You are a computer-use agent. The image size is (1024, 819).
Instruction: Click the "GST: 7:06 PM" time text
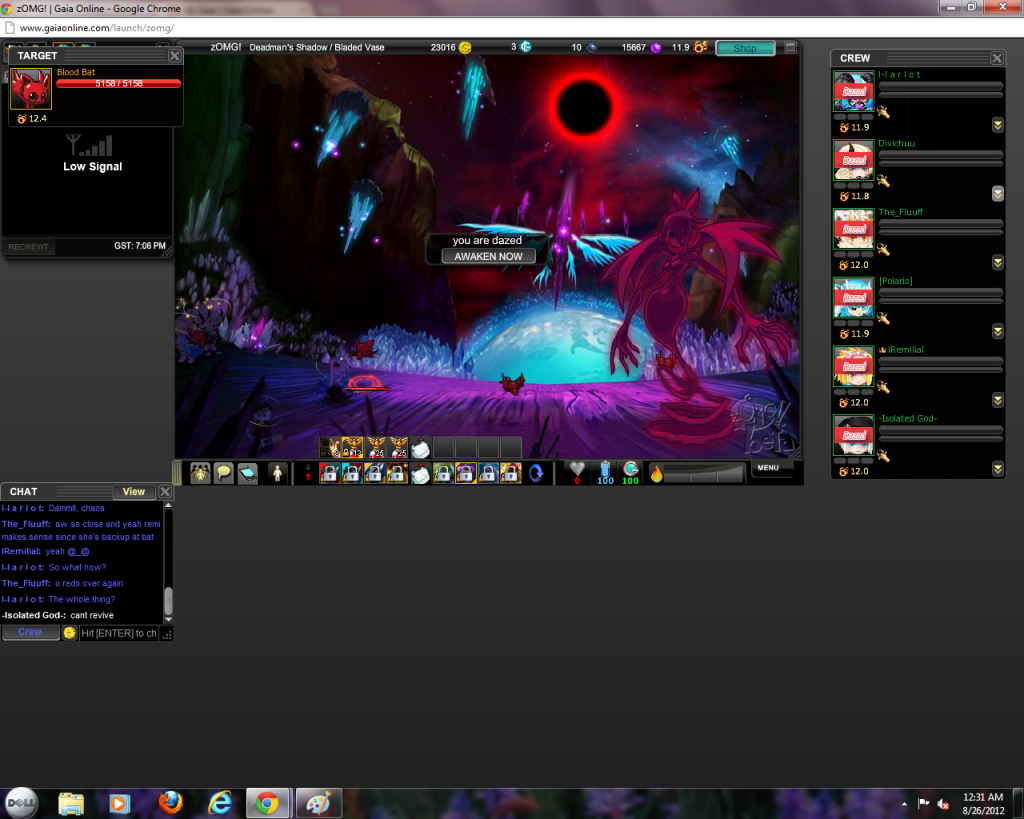point(140,246)
